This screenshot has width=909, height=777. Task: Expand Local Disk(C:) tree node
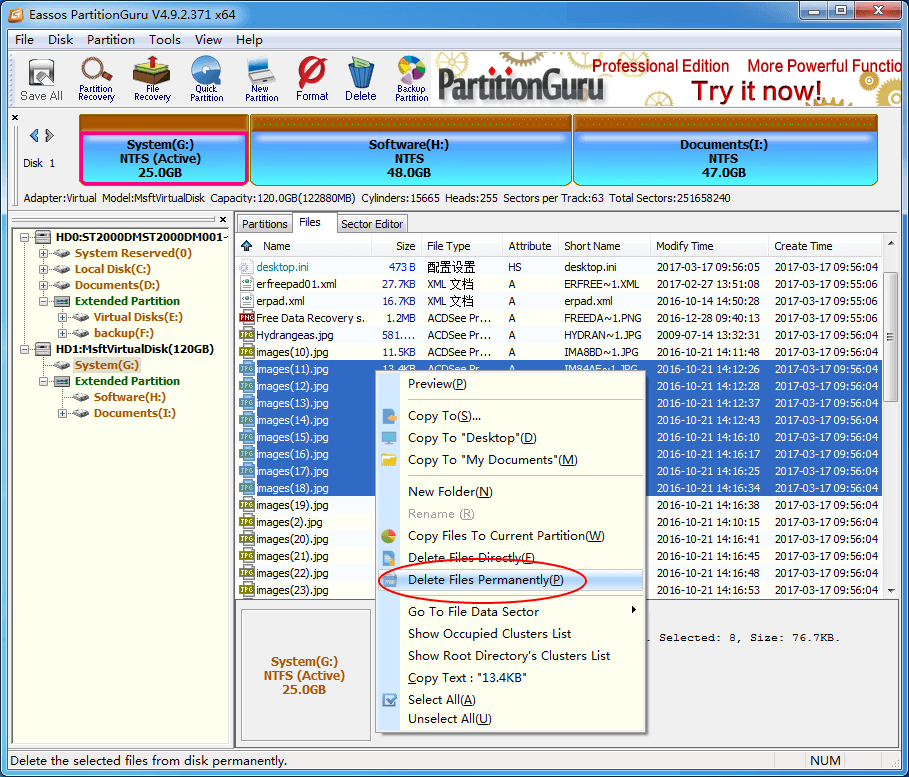pyautogui.click(x=43, y=269)
